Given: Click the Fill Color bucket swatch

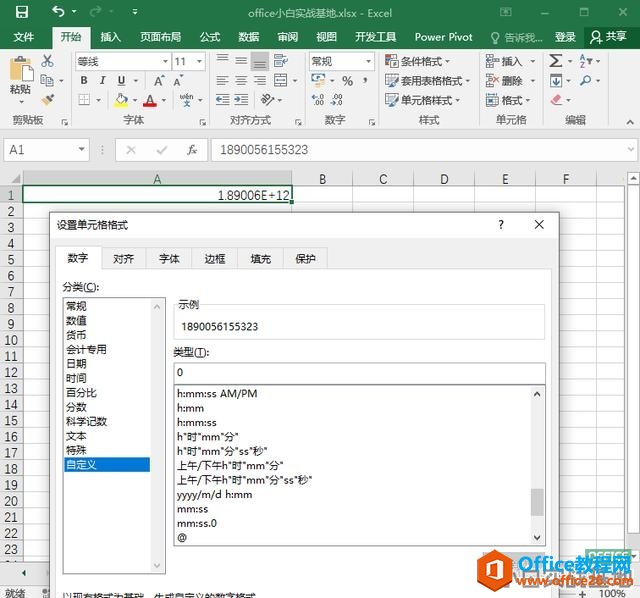Looking at the screenshot, I should click(121, 100).
